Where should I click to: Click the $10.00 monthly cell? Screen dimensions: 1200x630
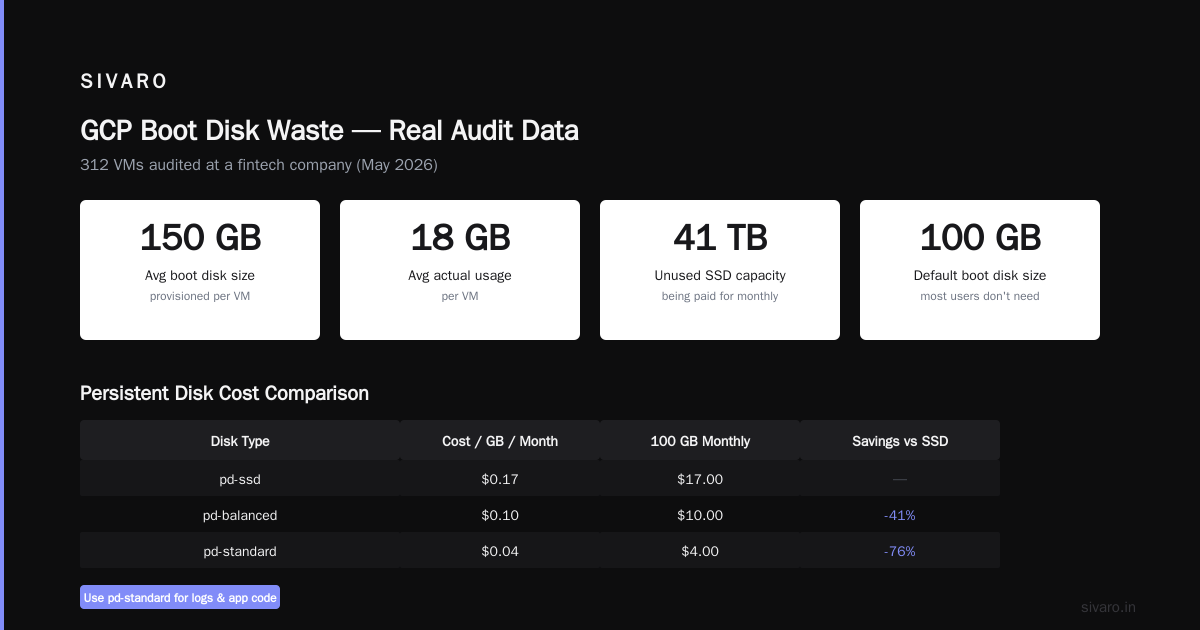click(x=700, y=515)
